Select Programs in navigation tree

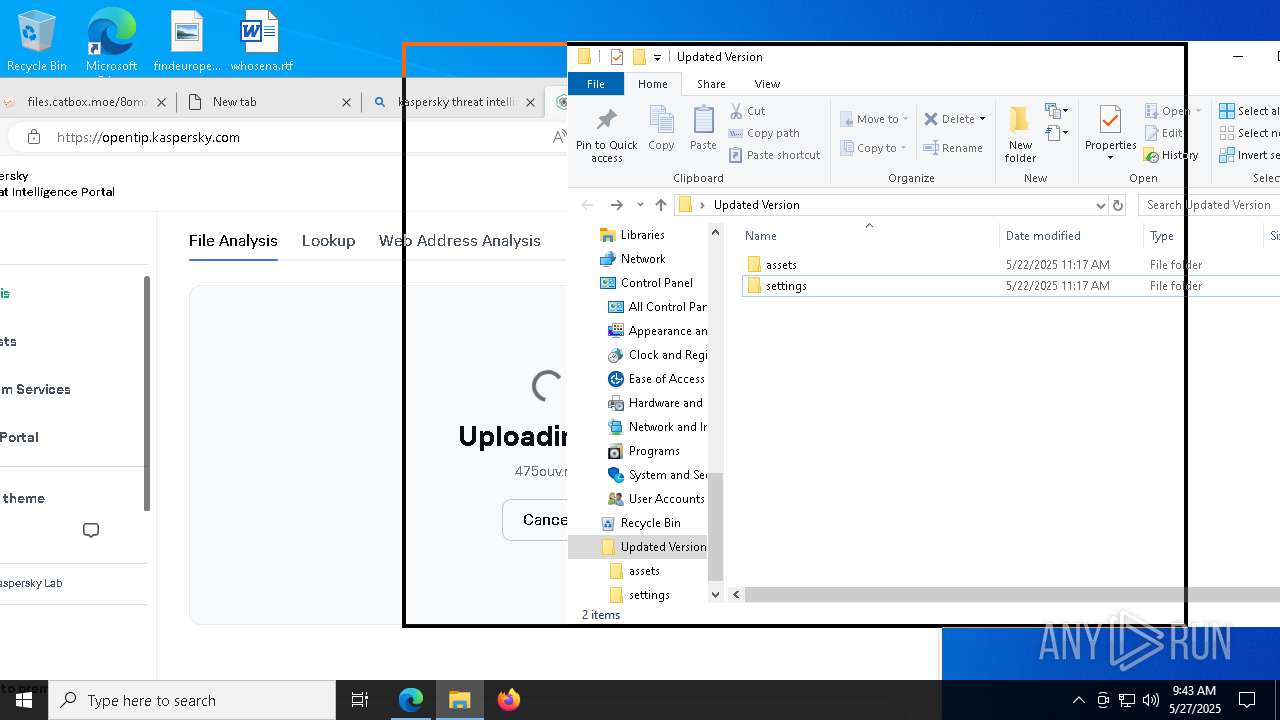[654, 451]
